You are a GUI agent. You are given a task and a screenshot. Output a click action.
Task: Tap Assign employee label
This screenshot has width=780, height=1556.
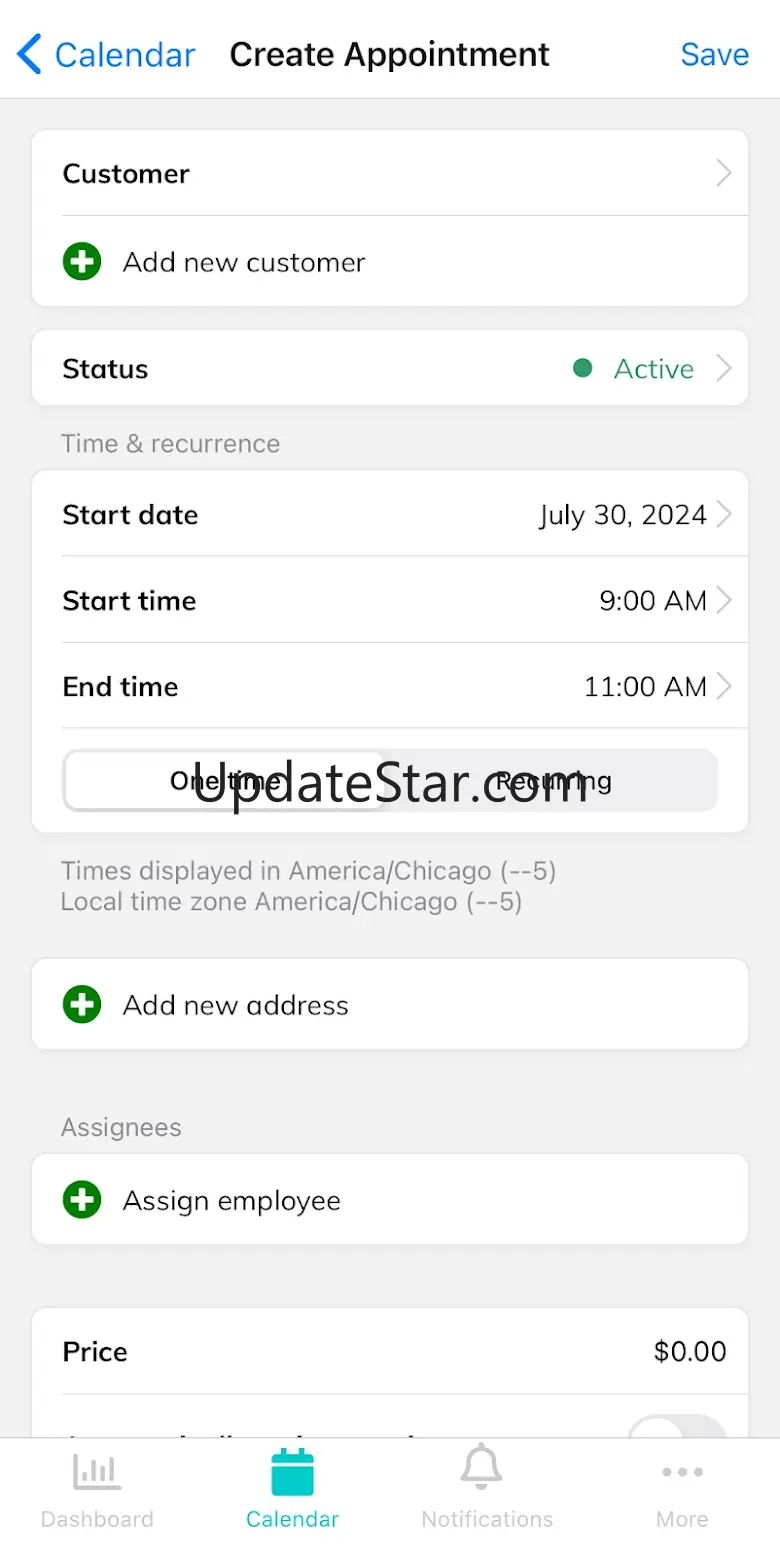click(232, 1201)
